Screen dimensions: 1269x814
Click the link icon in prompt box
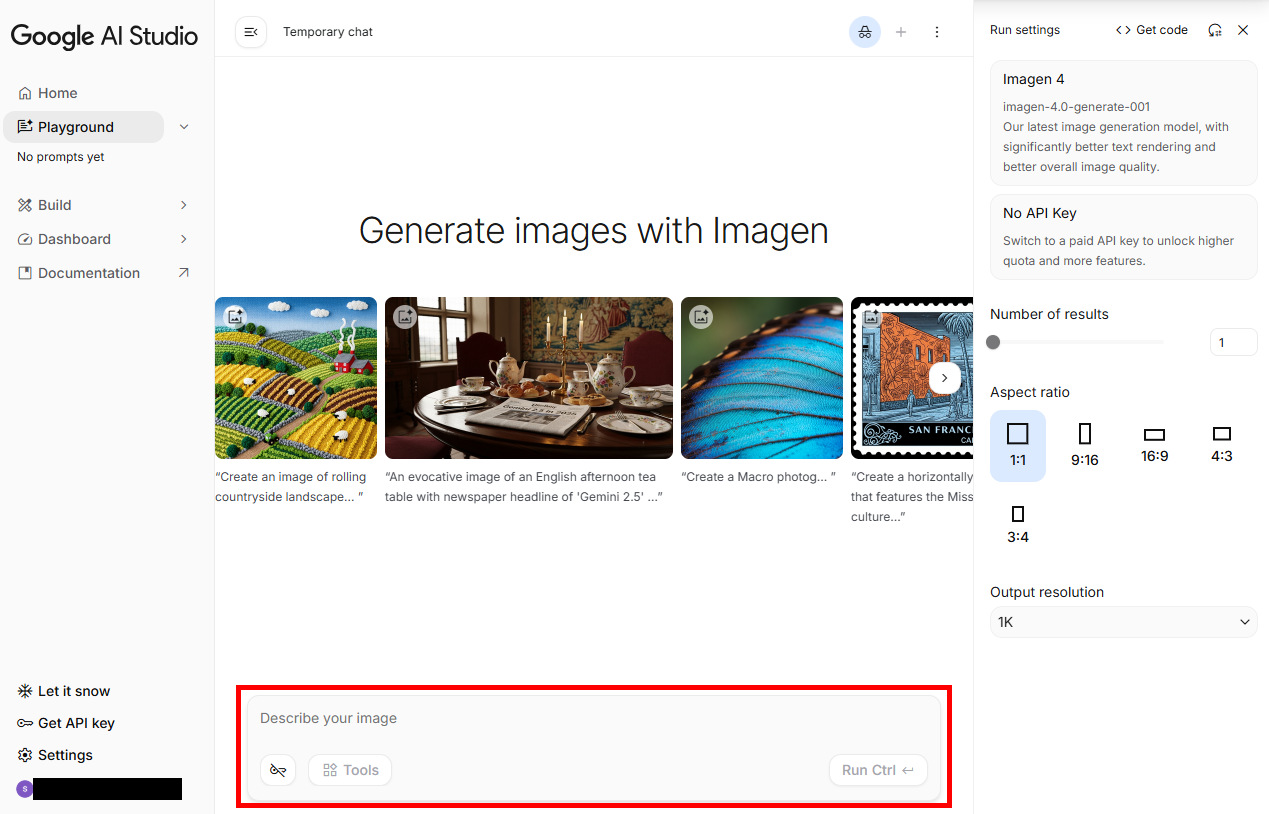(278, 770)
